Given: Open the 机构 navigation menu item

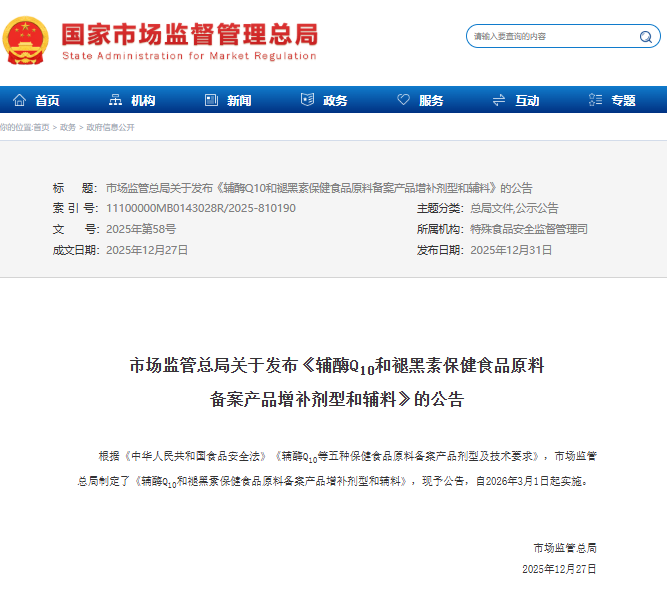Looking at the screenshot, I should coord(143,100).
